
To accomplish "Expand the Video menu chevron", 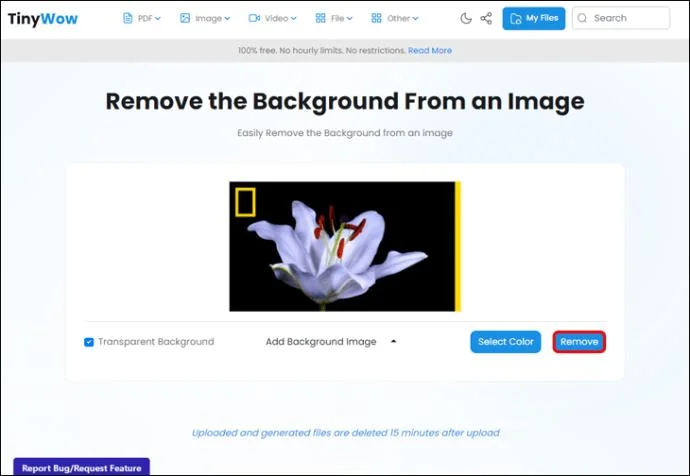I will tap(294, 18).
